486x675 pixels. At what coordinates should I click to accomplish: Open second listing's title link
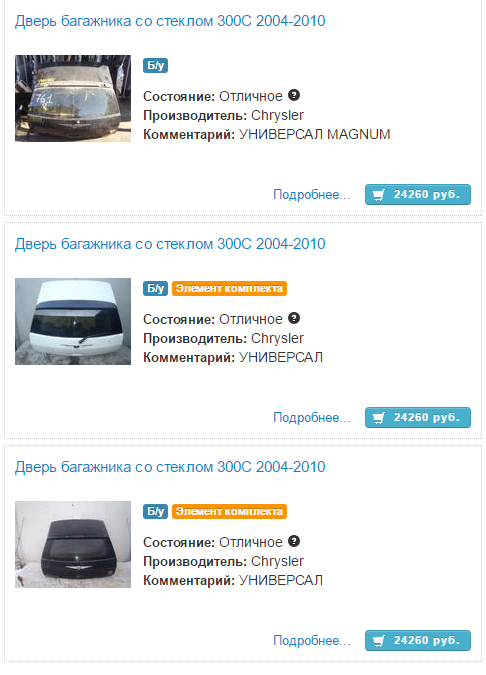tap(170, 244)
